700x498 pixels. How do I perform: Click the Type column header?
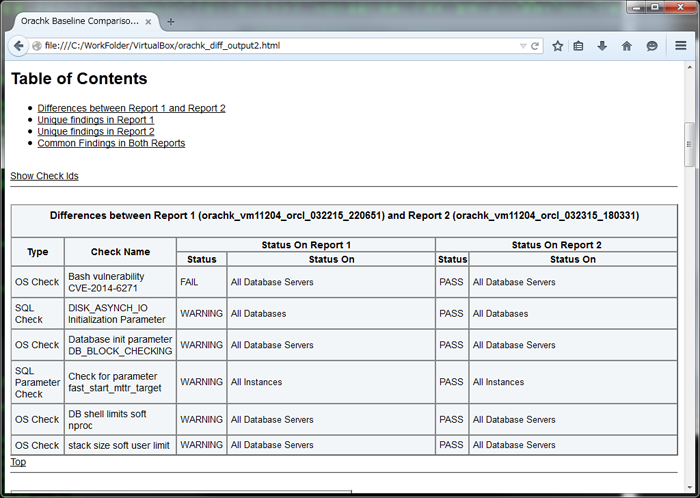[38, 252]
